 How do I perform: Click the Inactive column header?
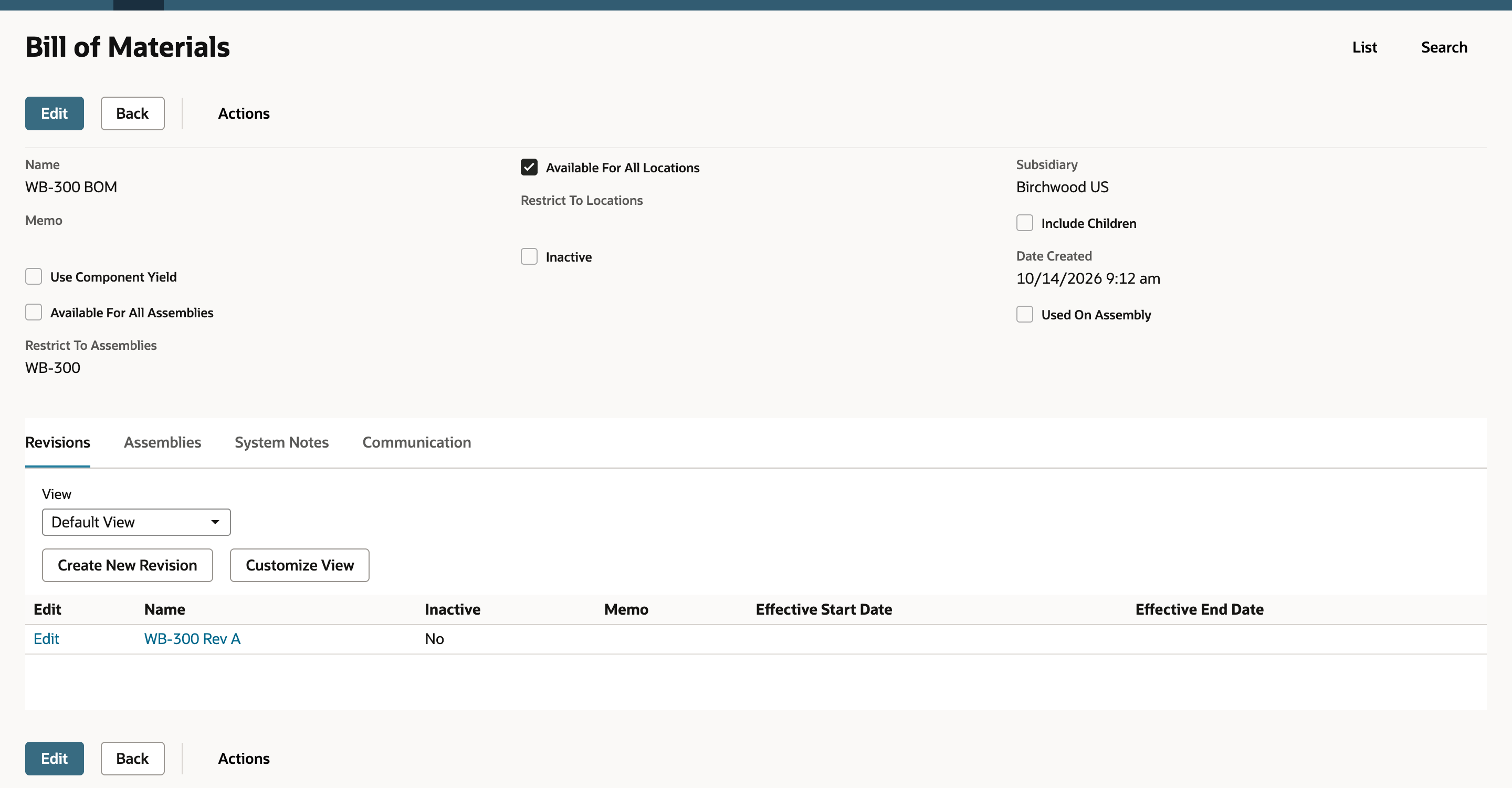coord(453,609)
